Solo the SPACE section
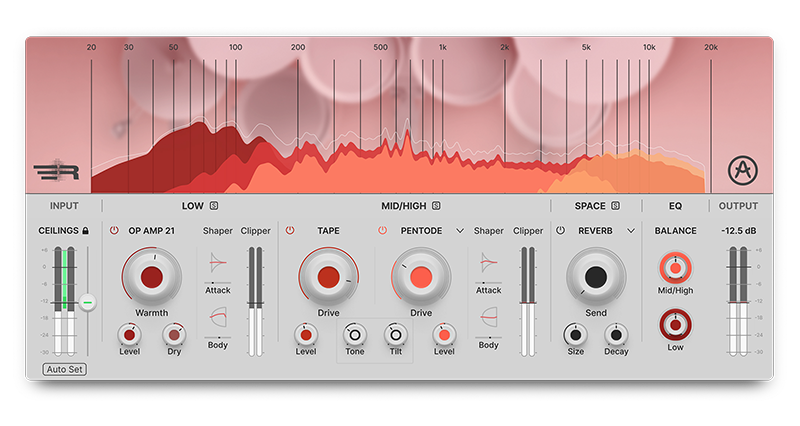 point(615,207)
